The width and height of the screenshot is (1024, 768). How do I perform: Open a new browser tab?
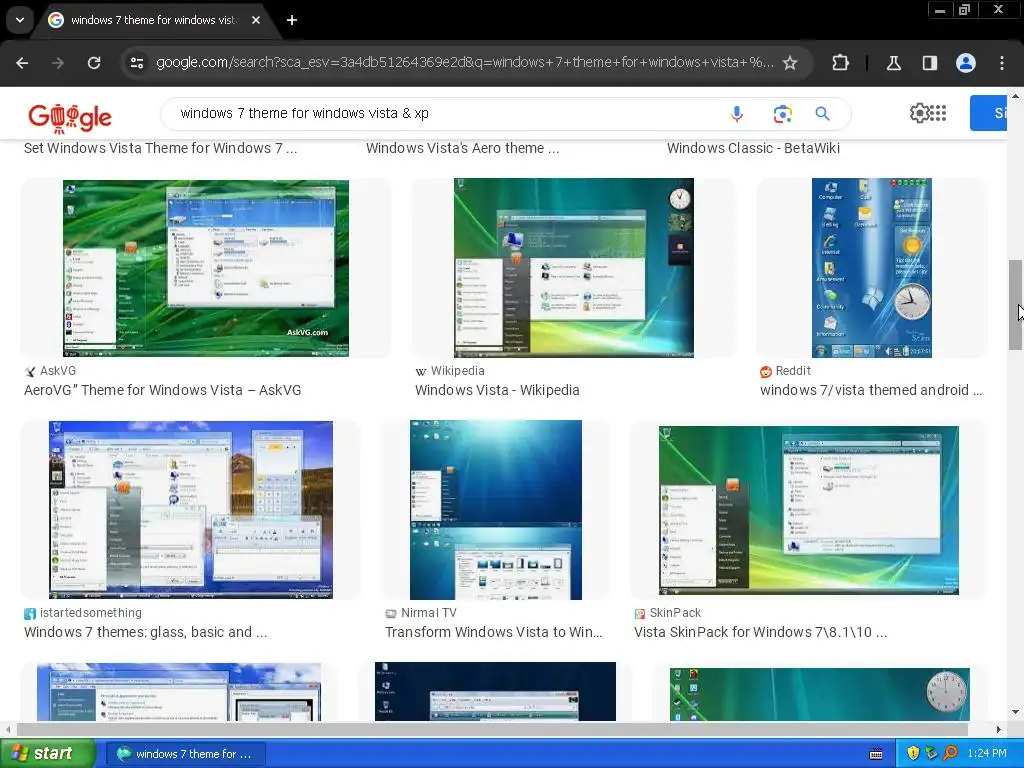(292, 20)
